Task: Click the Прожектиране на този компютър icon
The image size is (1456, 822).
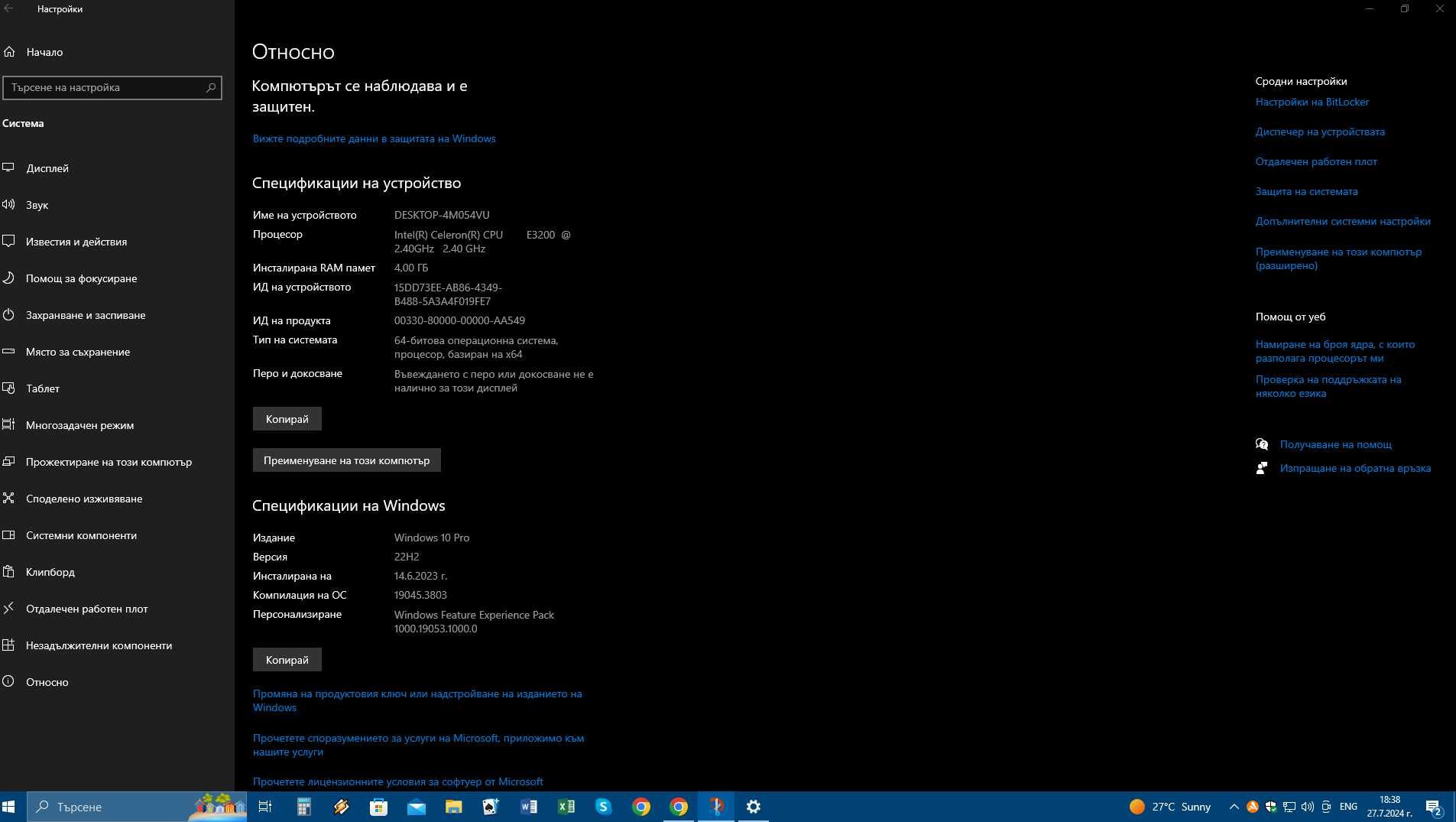Action: [x=9, y=461]
